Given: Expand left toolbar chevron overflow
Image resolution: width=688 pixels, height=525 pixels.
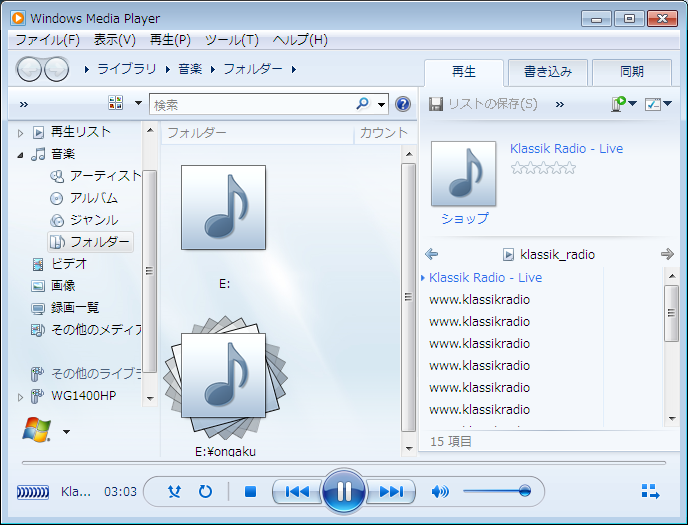Looking at the screenshot, I should coord(24,104).
